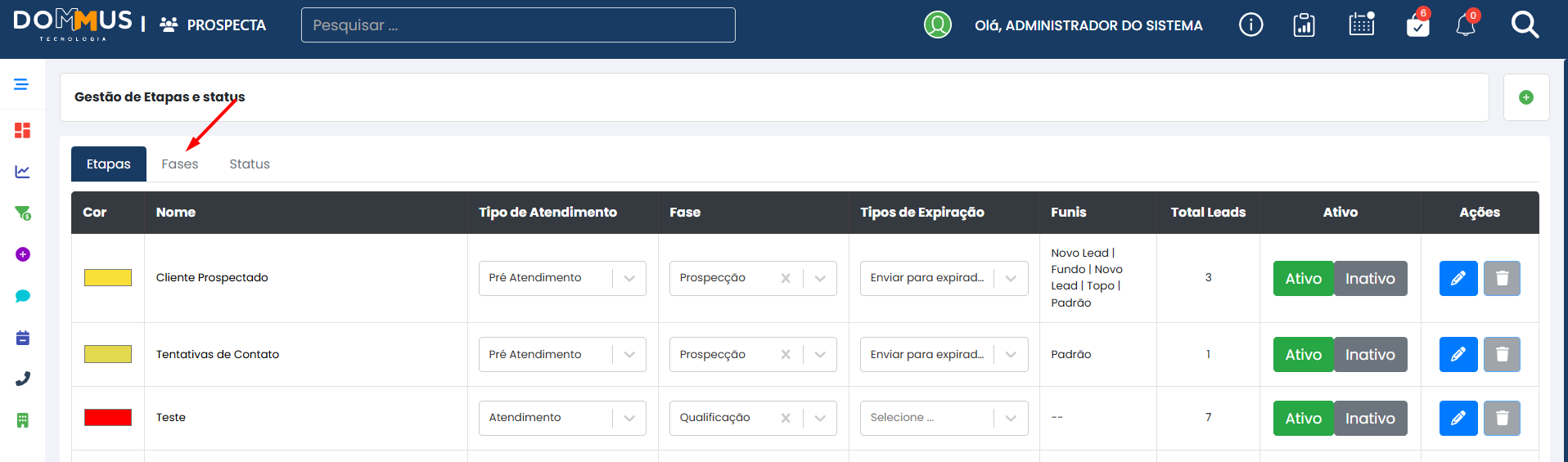1568x462 pixels.
Task: Switch to the Etapas tab
Action: [109, 164]
